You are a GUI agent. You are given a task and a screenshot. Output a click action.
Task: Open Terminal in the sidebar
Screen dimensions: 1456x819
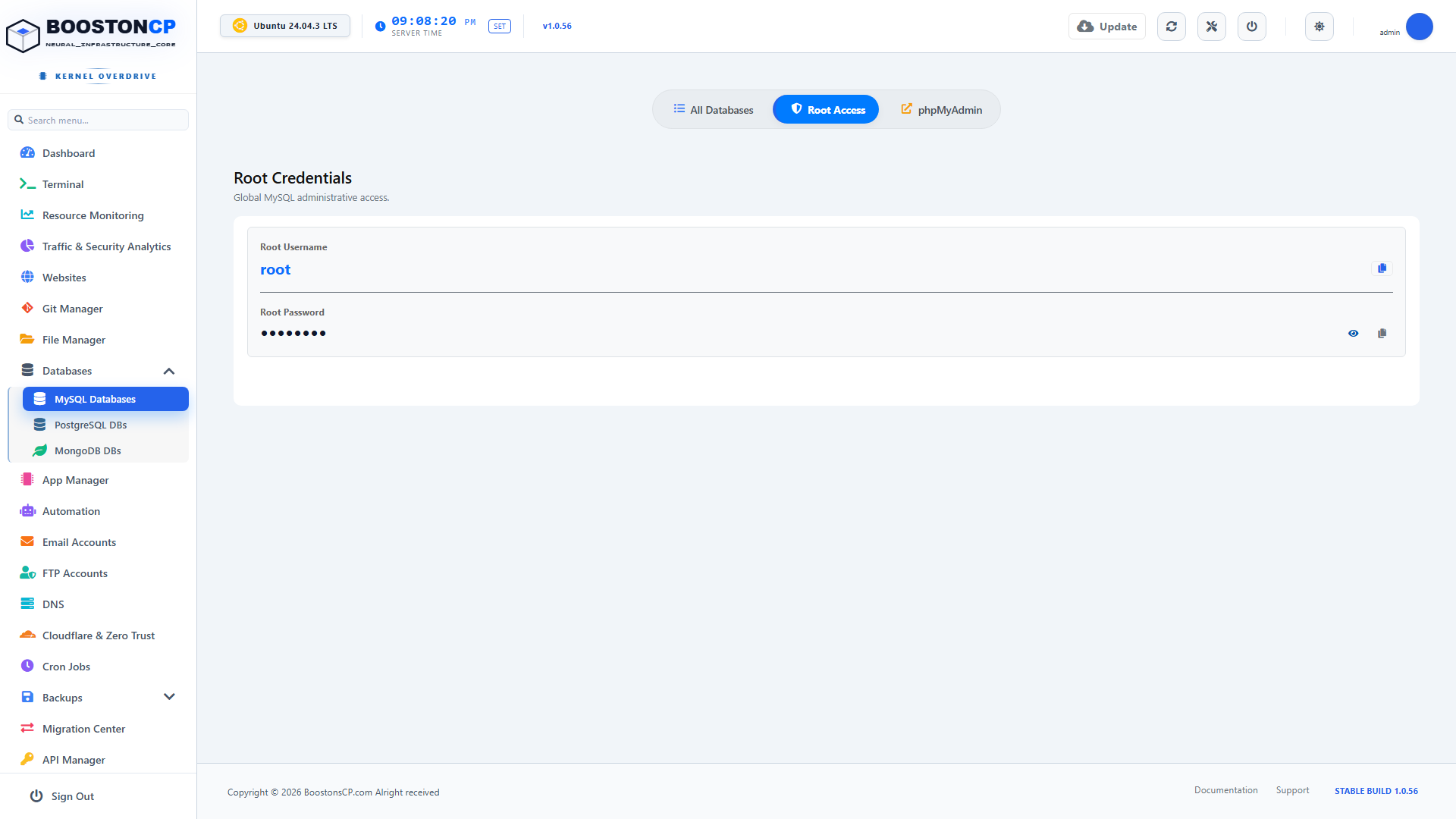click(99, 184)
